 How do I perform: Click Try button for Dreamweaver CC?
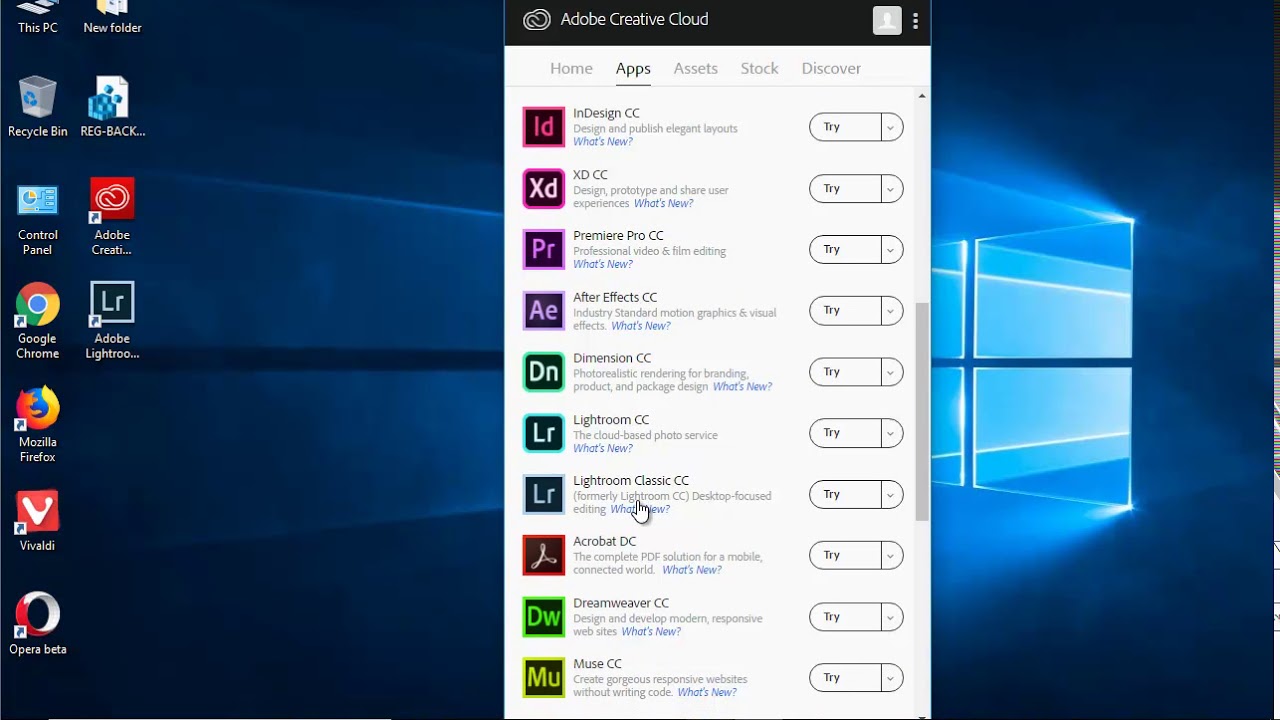(845, 617)
